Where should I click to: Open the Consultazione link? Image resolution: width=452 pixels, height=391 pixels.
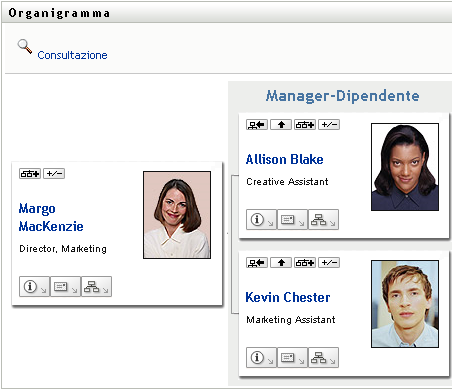[x=72, y=55]
